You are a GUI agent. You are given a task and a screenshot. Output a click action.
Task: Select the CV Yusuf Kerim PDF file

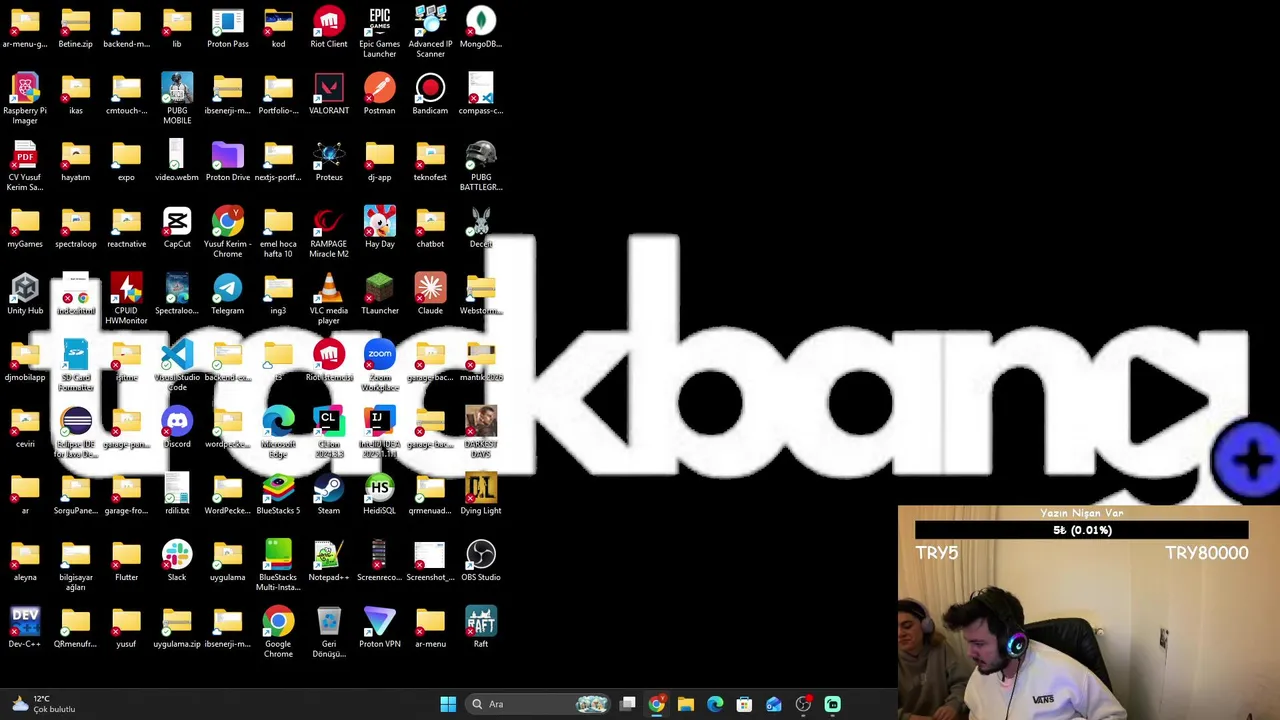click(x=25, y=166)
